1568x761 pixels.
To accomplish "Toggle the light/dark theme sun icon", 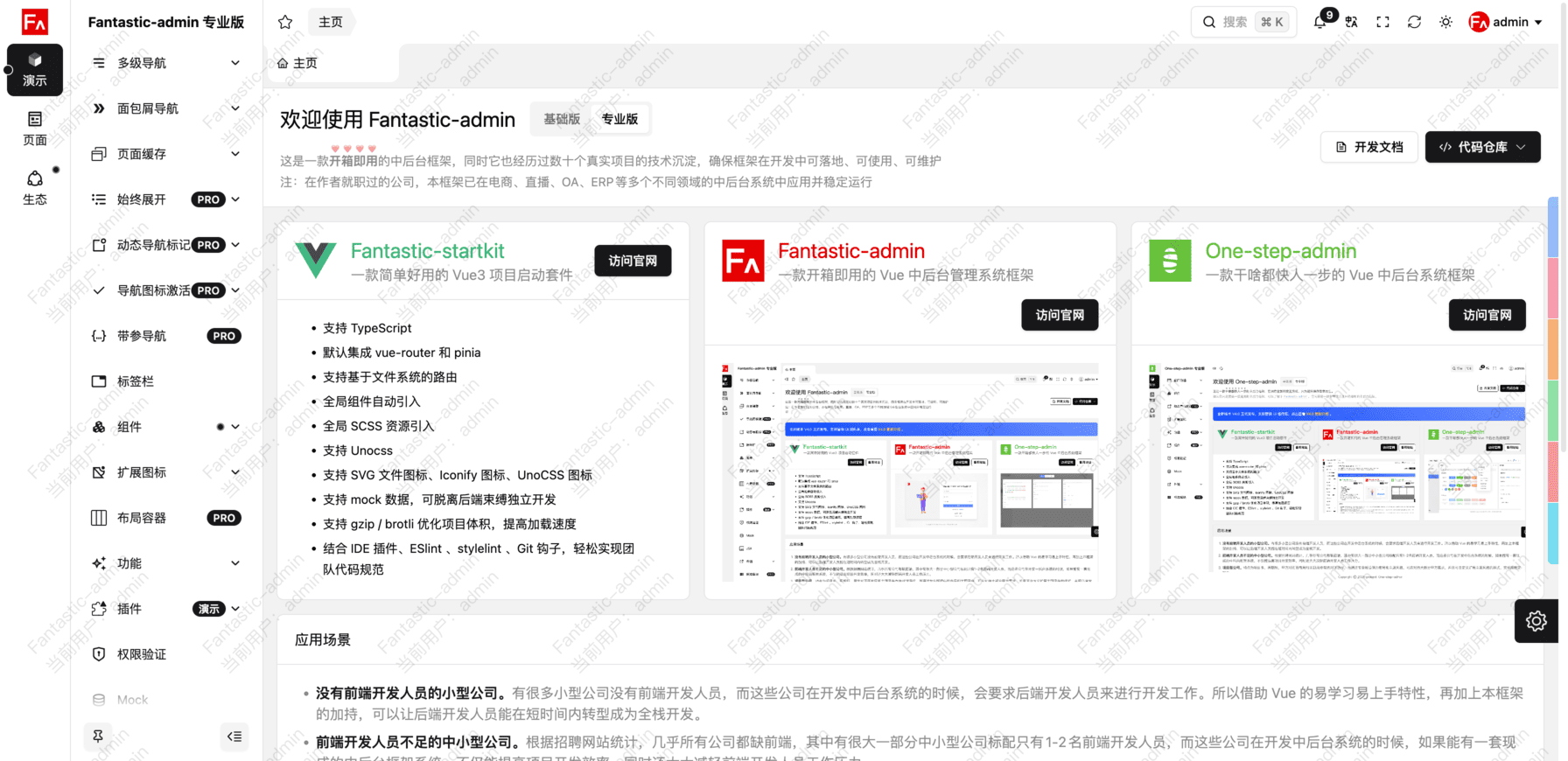I will (1445, 22).
